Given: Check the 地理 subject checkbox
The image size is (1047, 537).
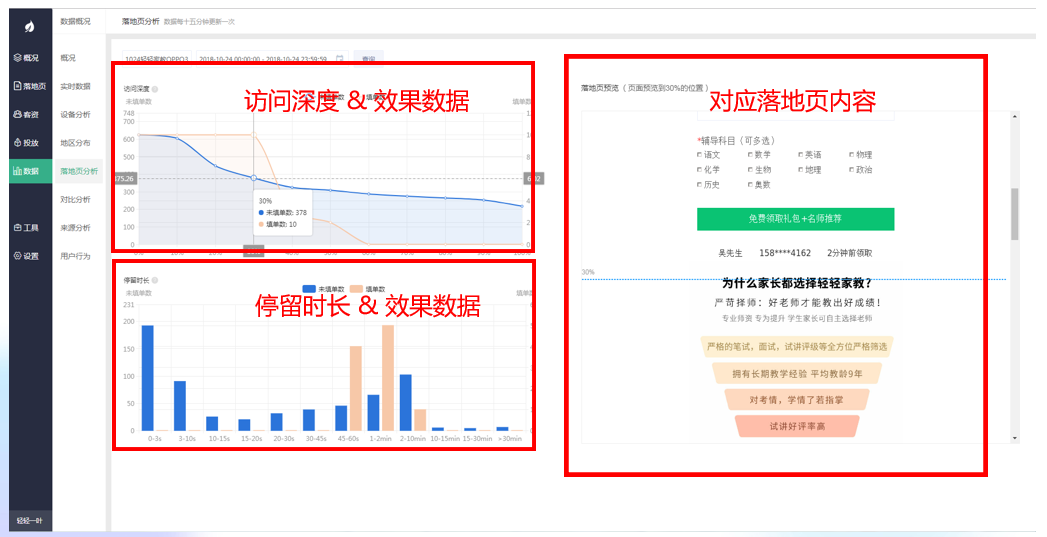Looking at the screenshot, I should point(801,170).
